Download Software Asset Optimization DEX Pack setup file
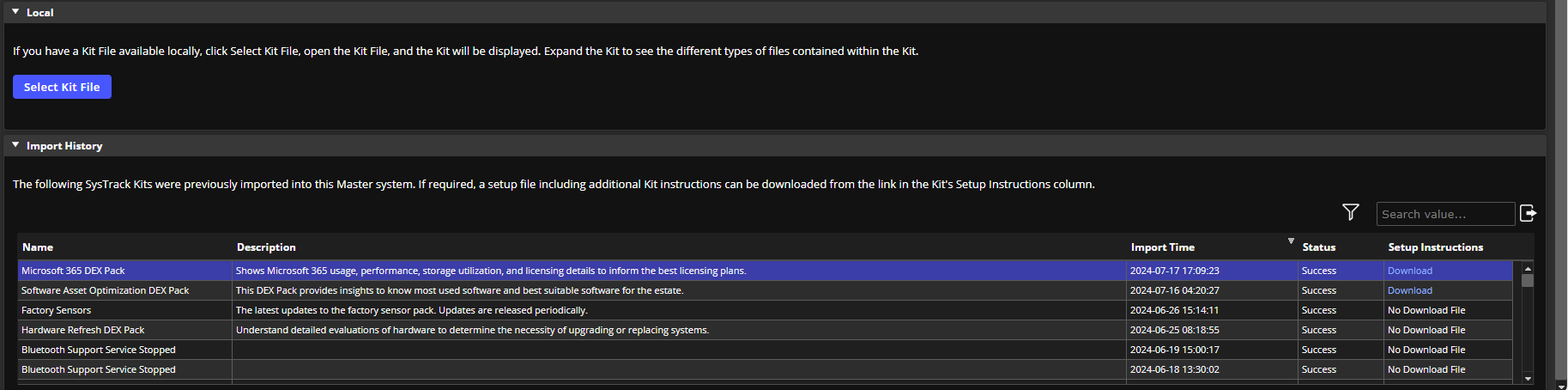The width and height of the screenshot is (1568, 390). point(1409,290)
